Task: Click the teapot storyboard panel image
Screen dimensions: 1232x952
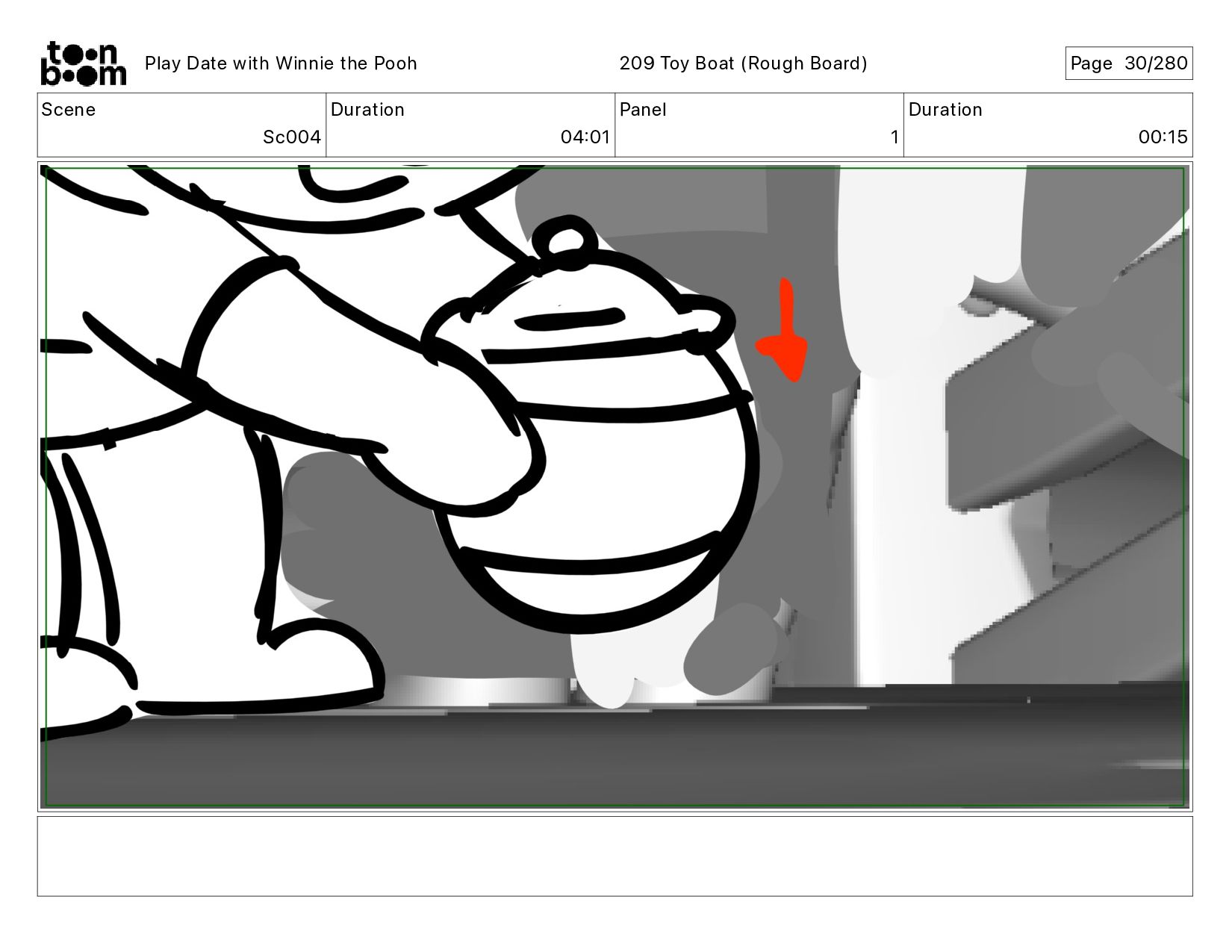Action: point(615,487)
